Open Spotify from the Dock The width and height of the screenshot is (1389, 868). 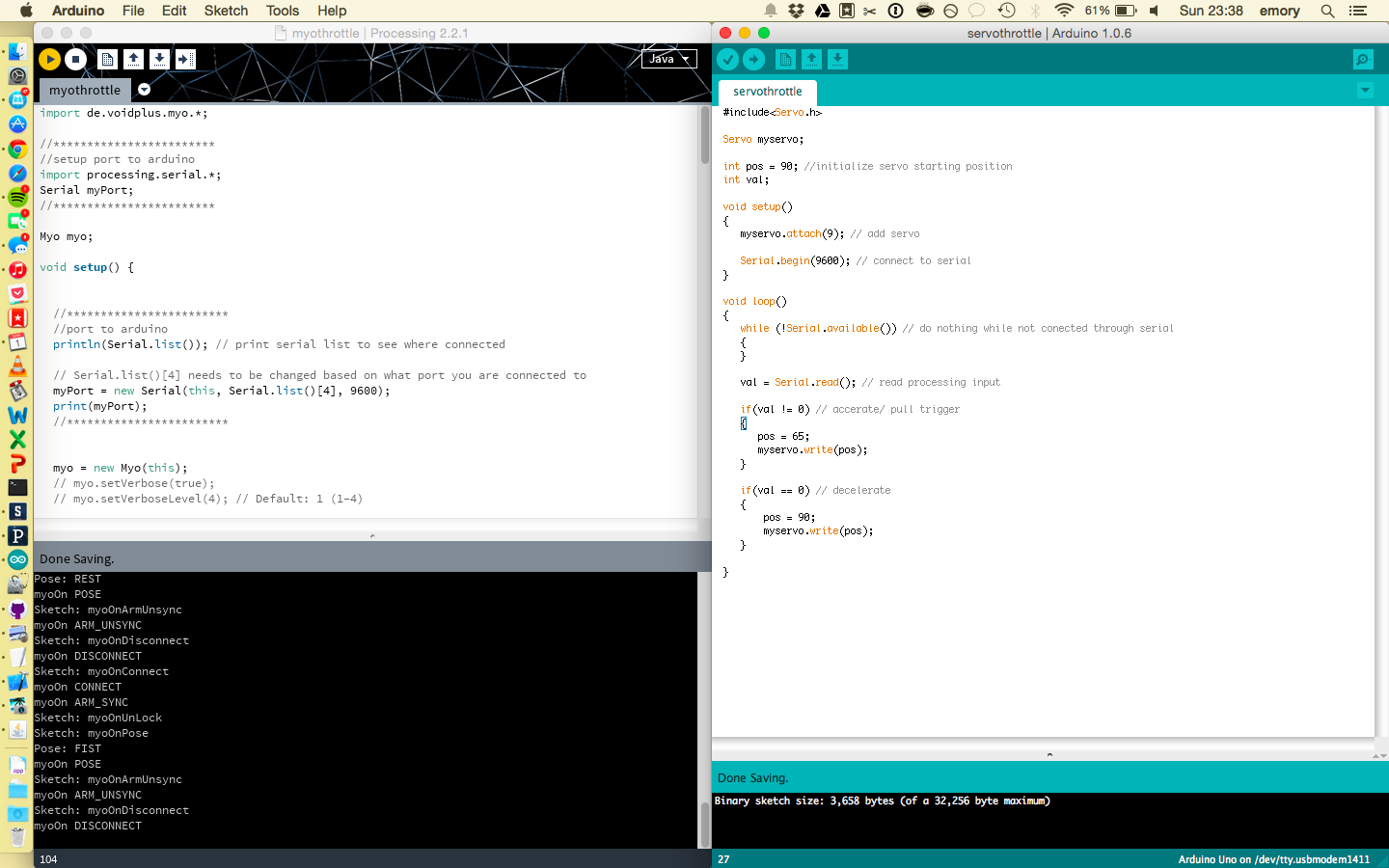[x=17, y=197]
